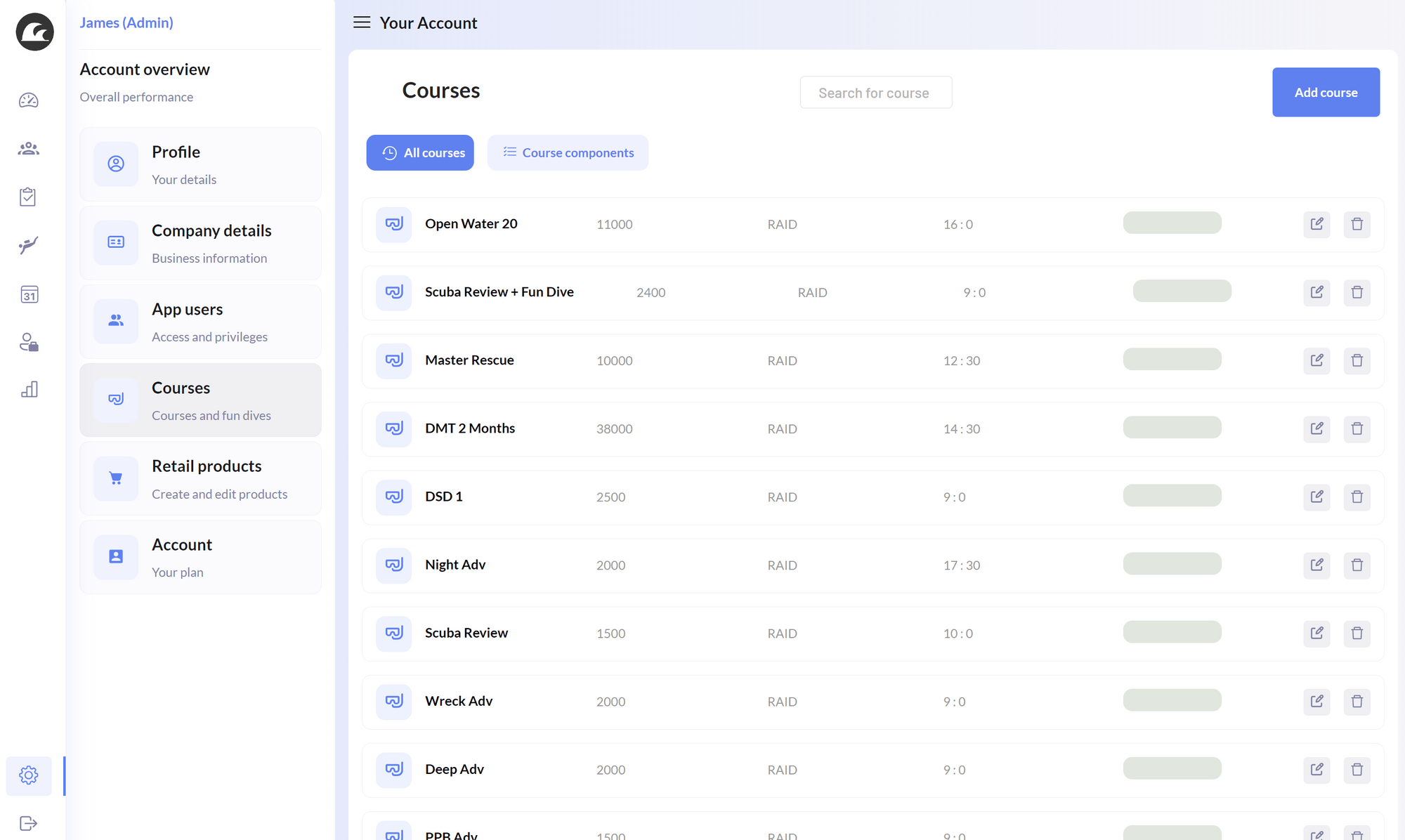Viewport: 1405px width, 840px height.
Task: Click the Log out icon
Action: point(28,822)
